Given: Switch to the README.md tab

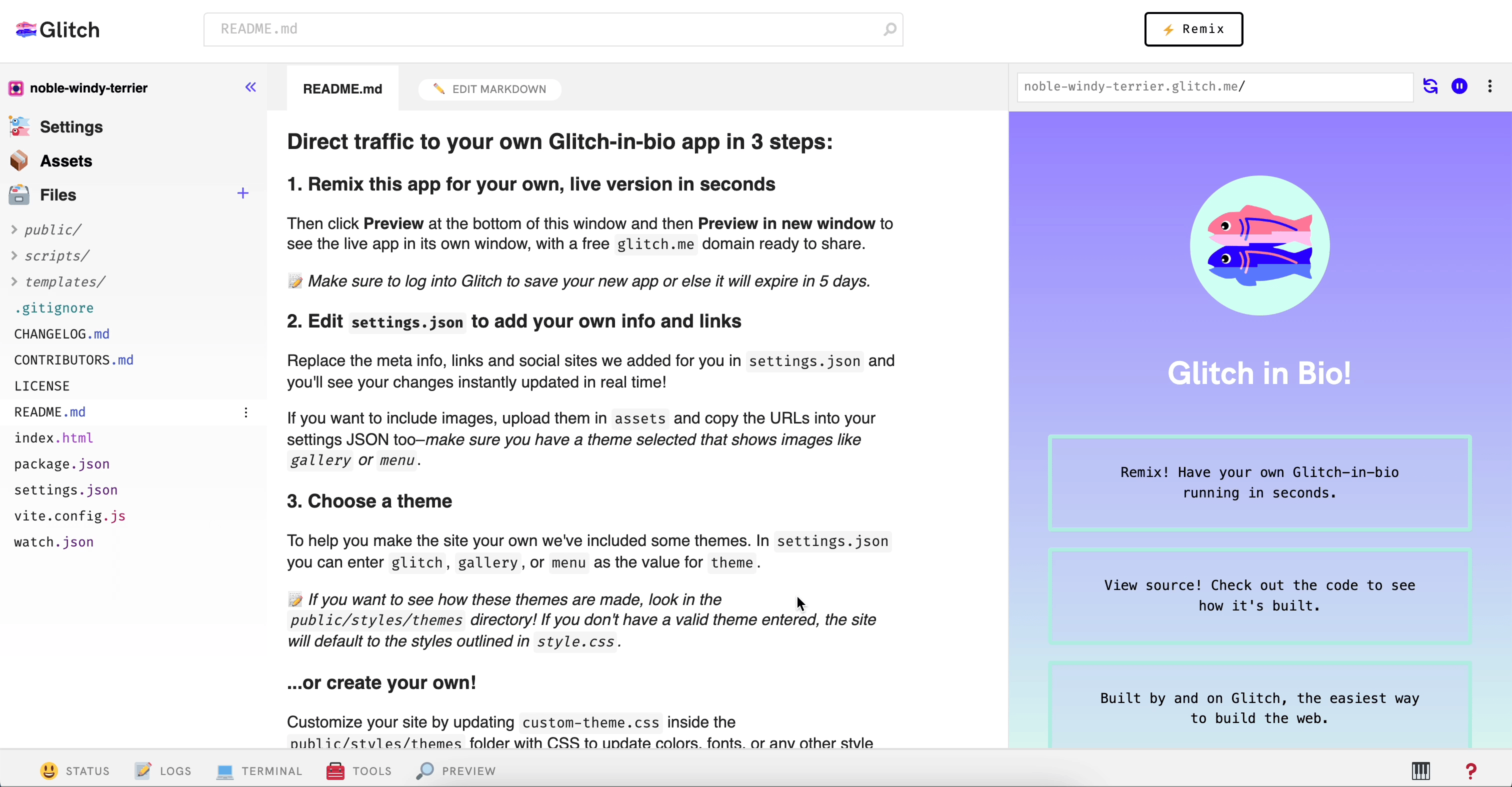Looking at the screenshot, I should coord(343,88).
